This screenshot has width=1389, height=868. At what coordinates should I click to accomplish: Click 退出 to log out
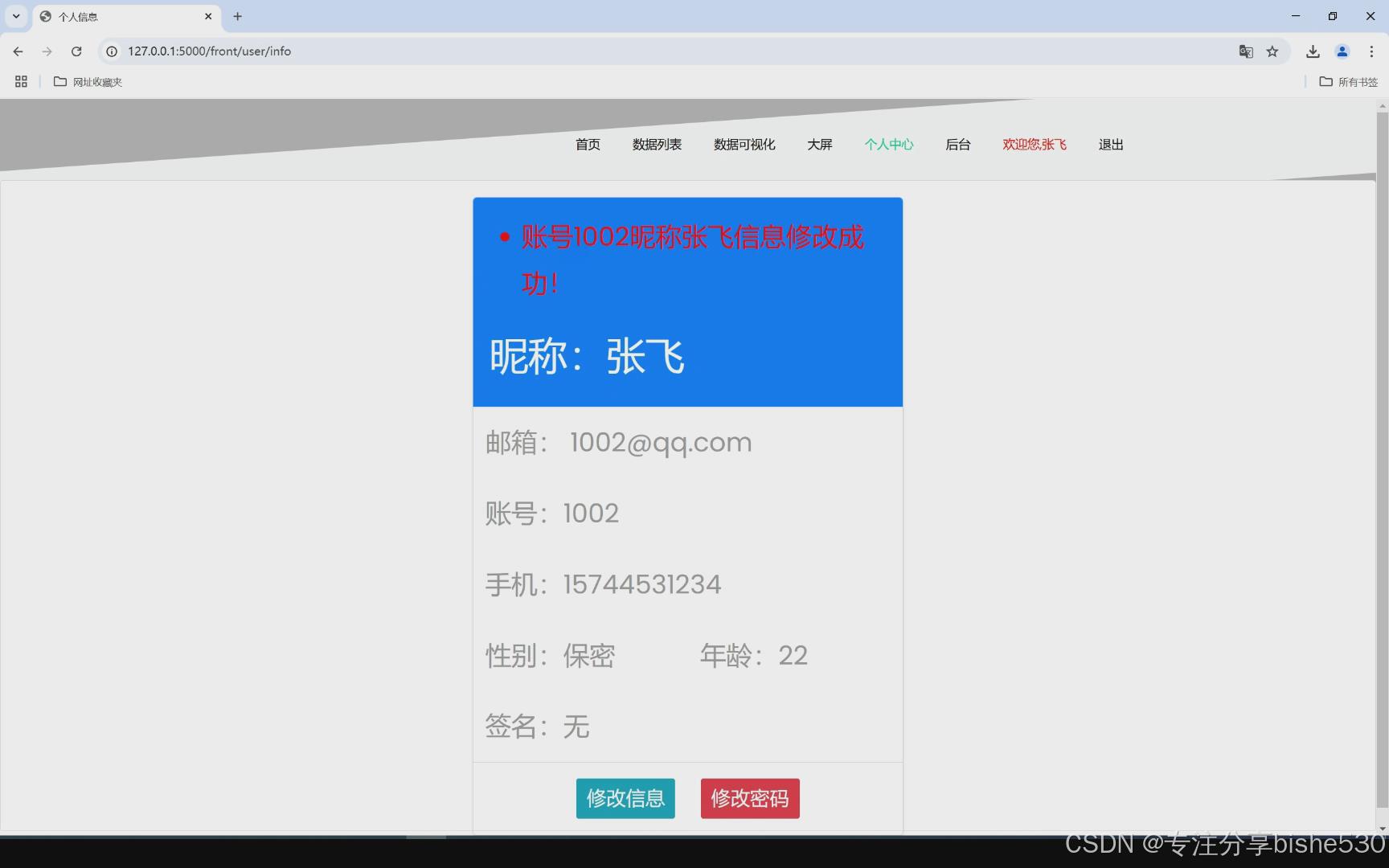point(1110,145)
